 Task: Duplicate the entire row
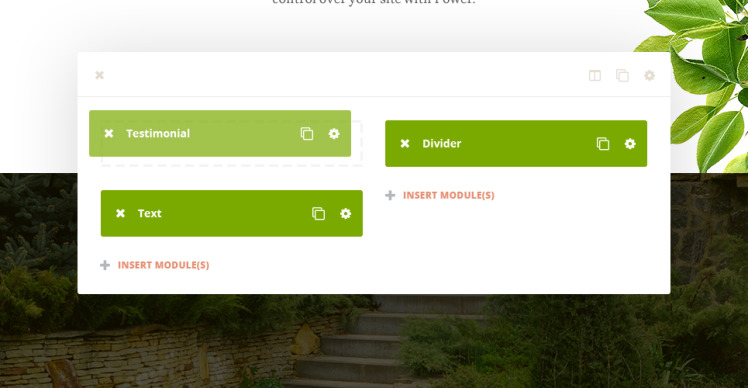point(622,75)
